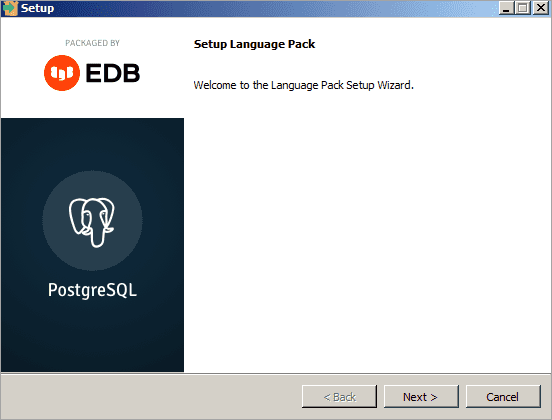Click the PostgreSQL label in side panel
The width and height of the screenshot is (552, 420).
click(x=92, y=290)
